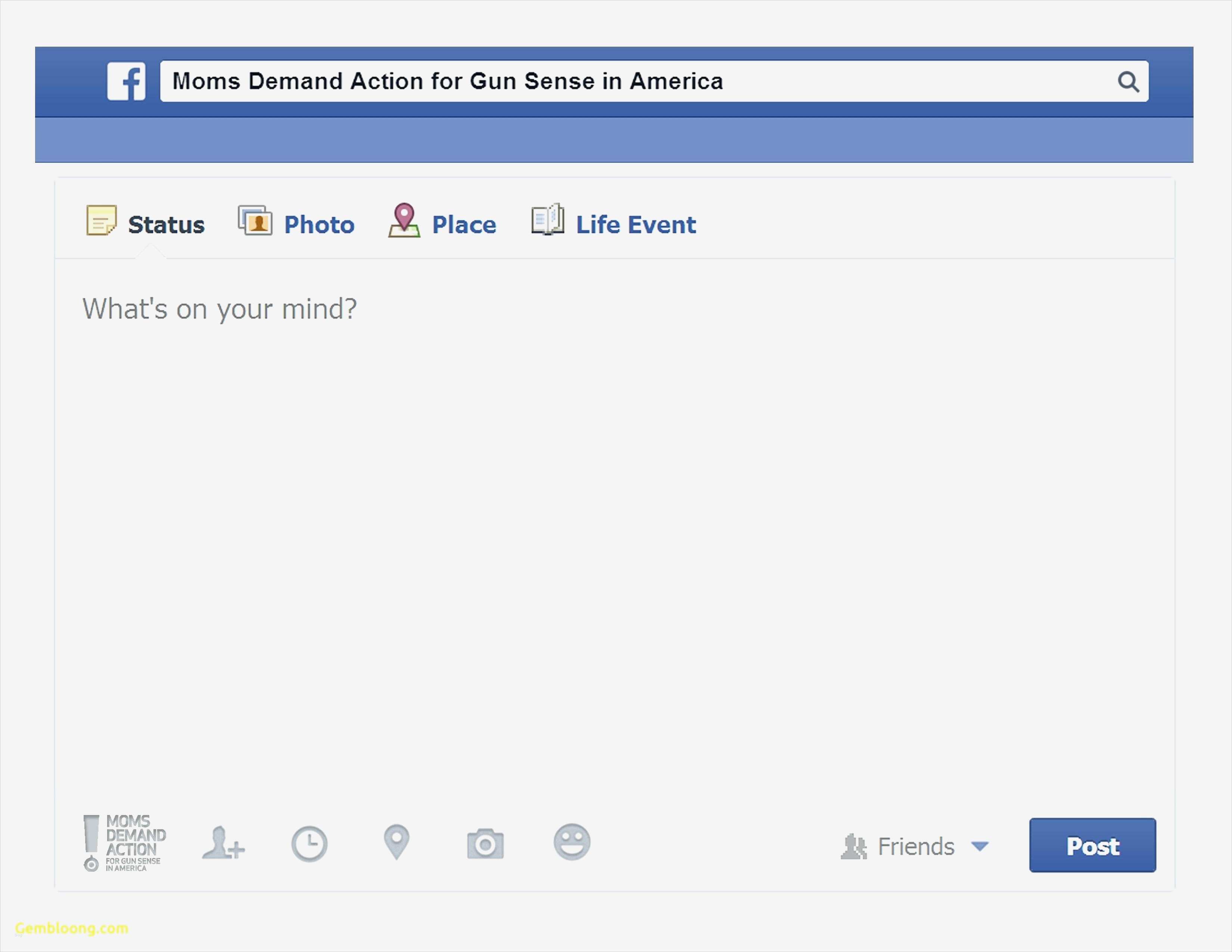This screenshot has height=952, width=1232.
Task: Click the camera add photo icon
Action: (x=485, y=844)
